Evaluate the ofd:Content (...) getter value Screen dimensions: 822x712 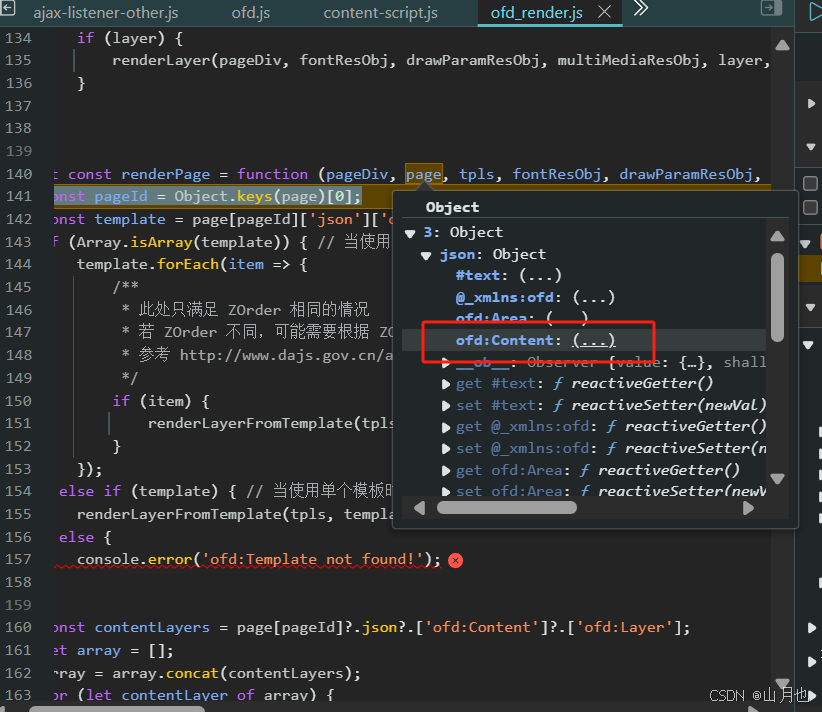(593, 340)
